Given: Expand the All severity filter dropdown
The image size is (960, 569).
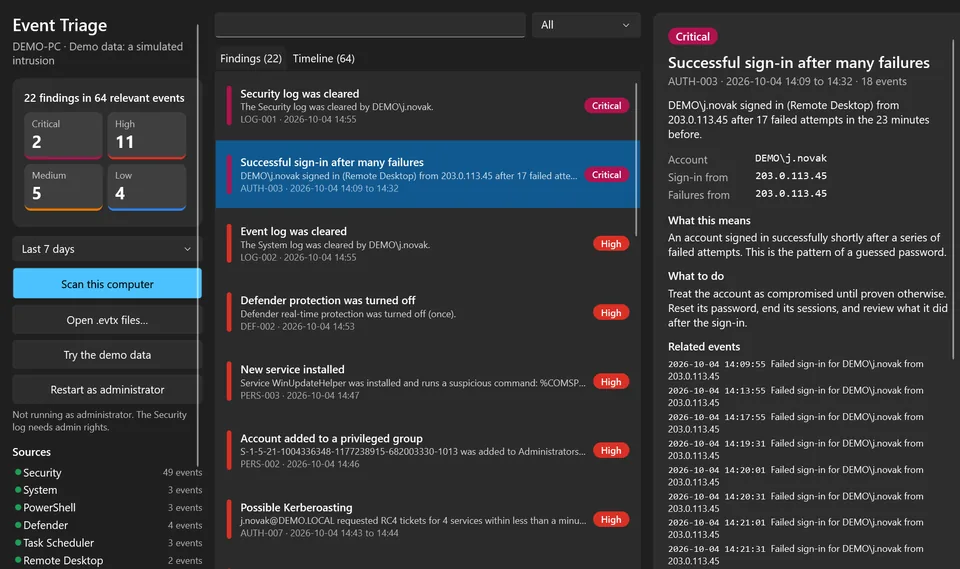Looking at the screenshot, I should pos(585,25).
